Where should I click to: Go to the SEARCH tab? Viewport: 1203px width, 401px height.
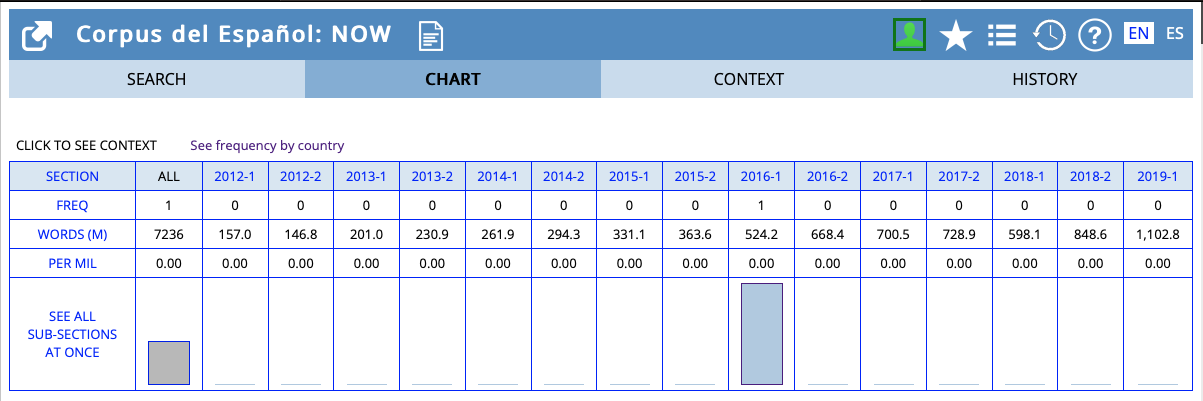coord(156,79)
